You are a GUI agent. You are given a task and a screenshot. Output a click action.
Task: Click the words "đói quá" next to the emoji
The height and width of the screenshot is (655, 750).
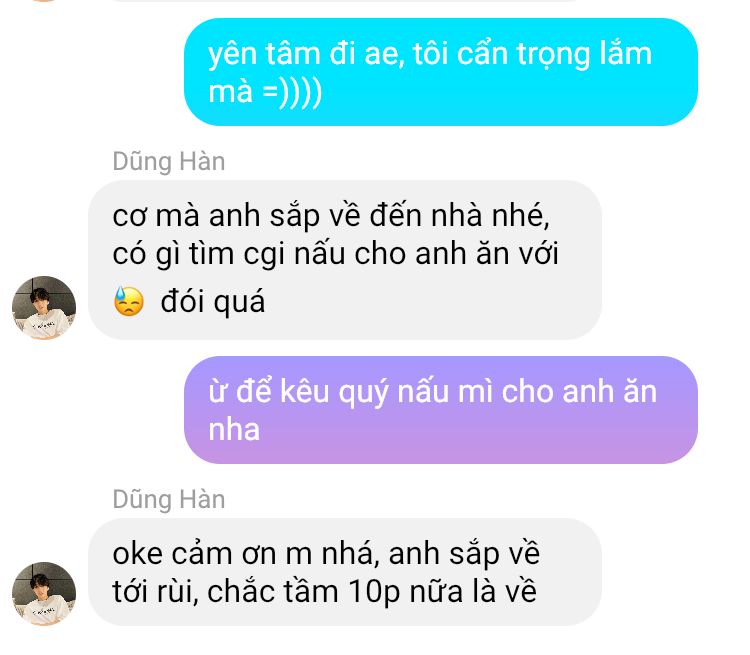[x=213, y=302]
